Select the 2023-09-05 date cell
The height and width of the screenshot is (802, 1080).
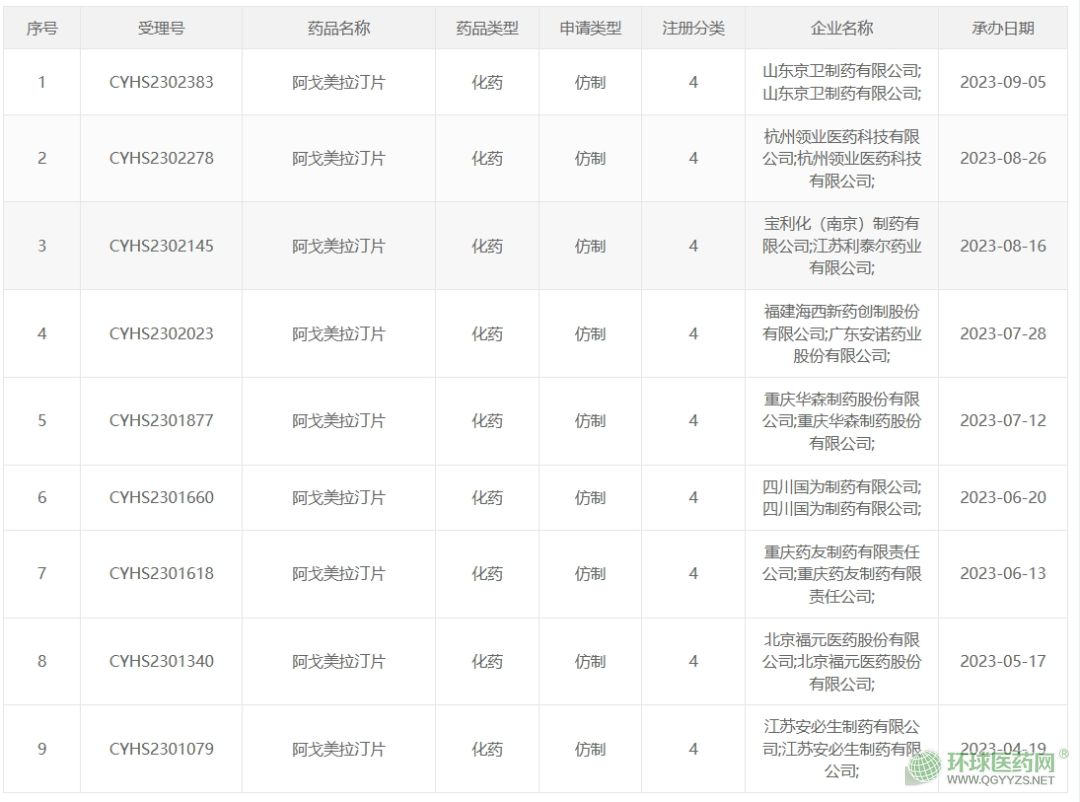[x=1002, y=82]
